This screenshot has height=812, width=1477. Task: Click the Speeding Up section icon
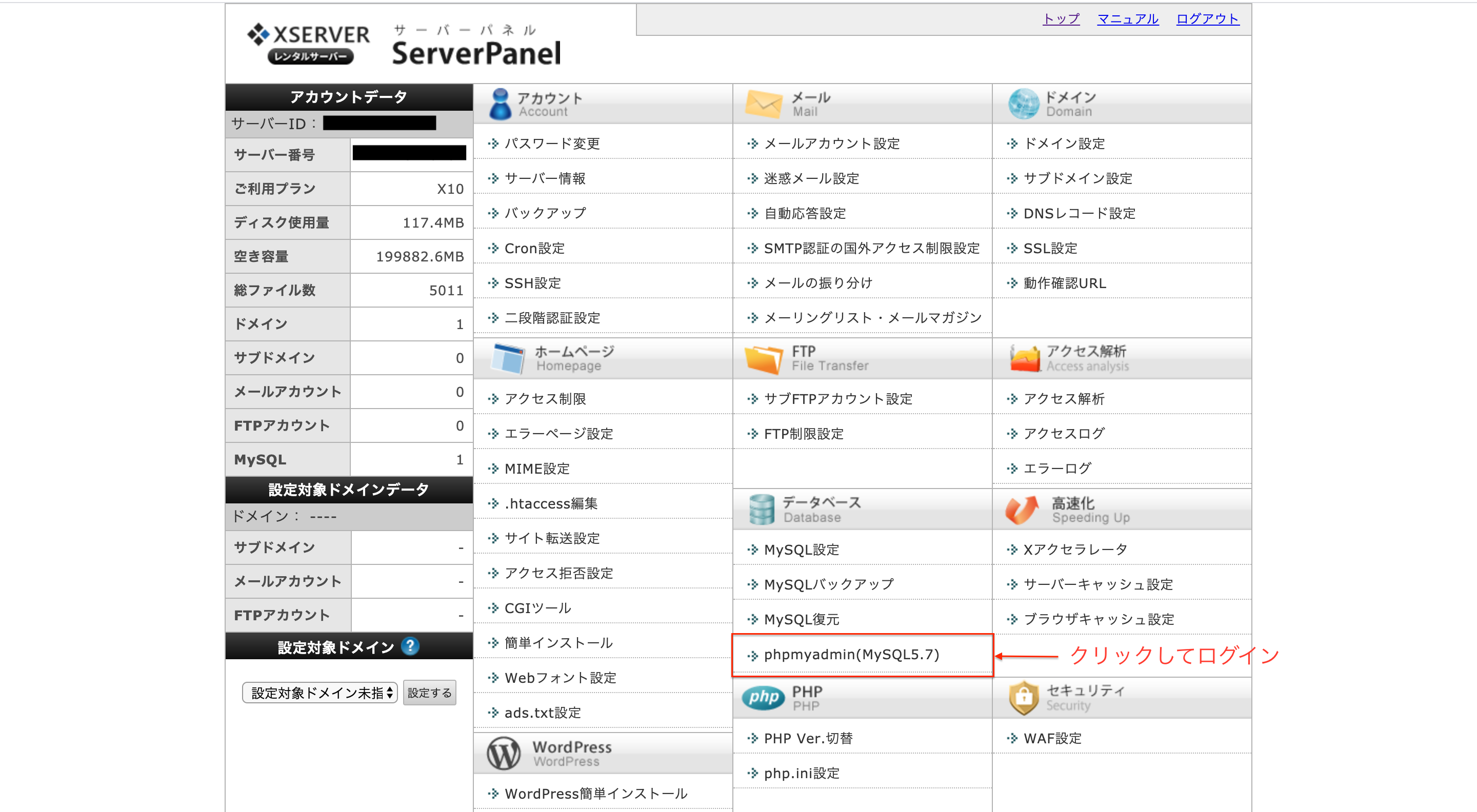(x=1022, y=510)
